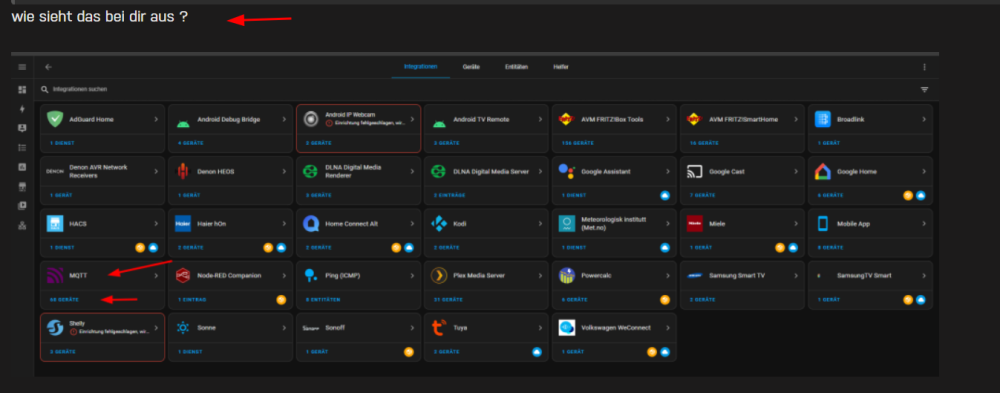This screenshot has height=393, width=1000.
Task: Expand the Miele integration chevron
Action: pos(796,224)
